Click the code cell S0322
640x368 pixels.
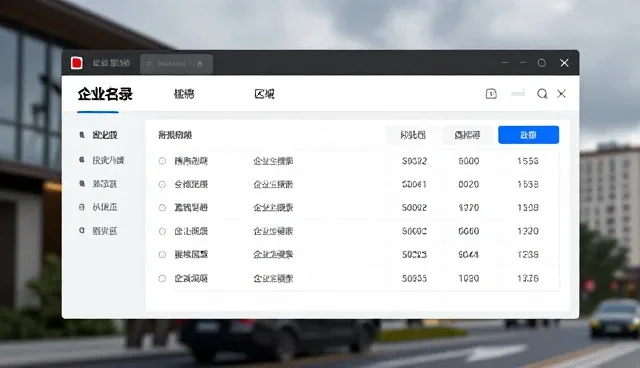(x=414, y=161)
